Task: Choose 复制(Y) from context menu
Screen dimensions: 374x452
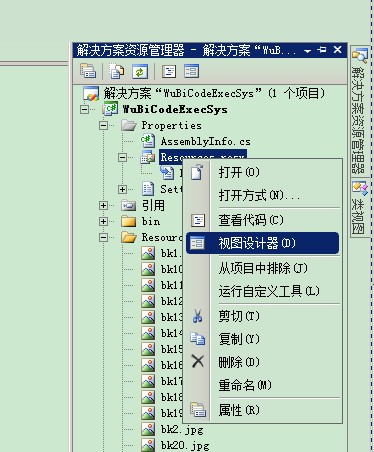Action: point(263,339)
